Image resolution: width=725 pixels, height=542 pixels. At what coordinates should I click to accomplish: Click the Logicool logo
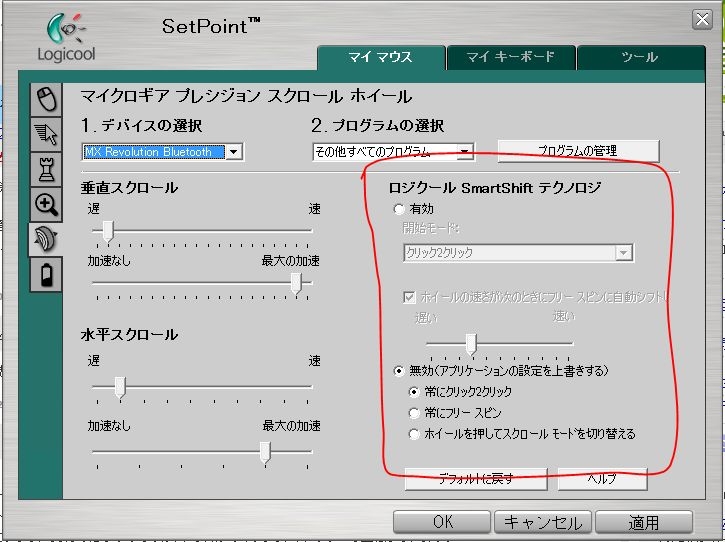coord(66,38)
